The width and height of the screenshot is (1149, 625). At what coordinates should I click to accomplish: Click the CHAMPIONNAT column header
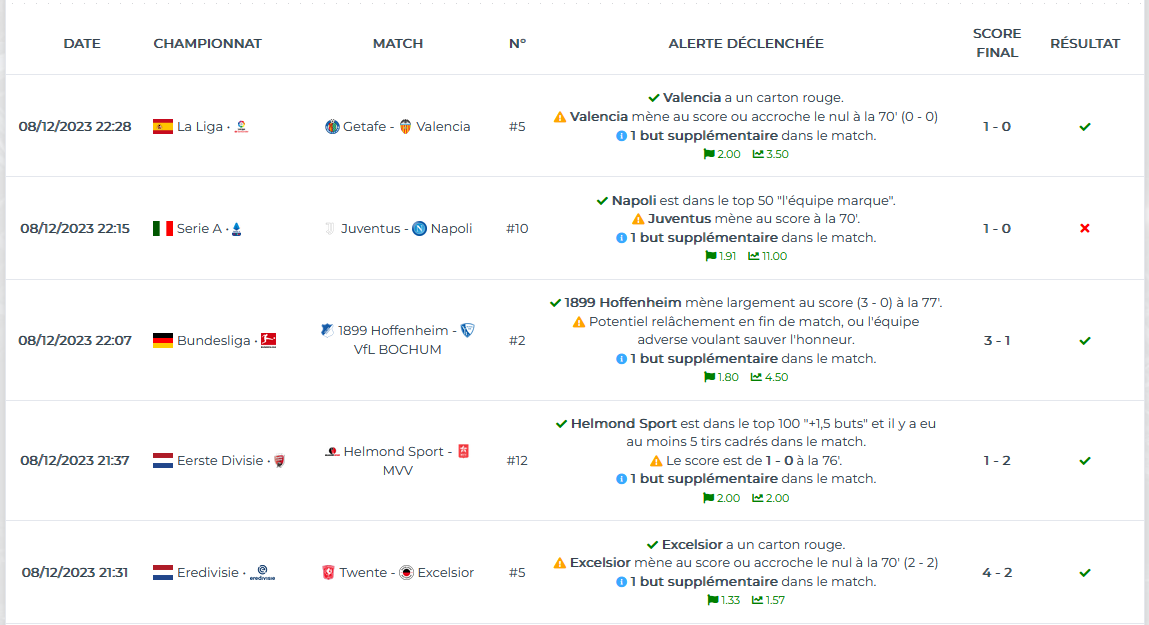(207, 43)
